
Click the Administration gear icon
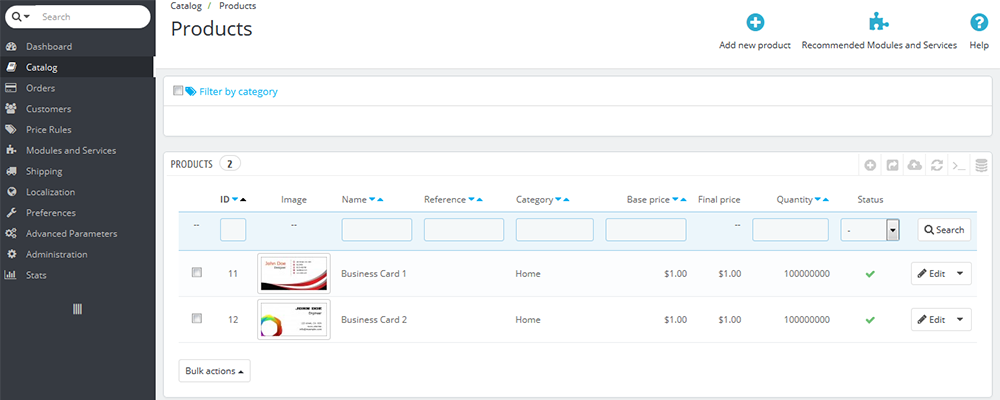[x=11, y=254]
